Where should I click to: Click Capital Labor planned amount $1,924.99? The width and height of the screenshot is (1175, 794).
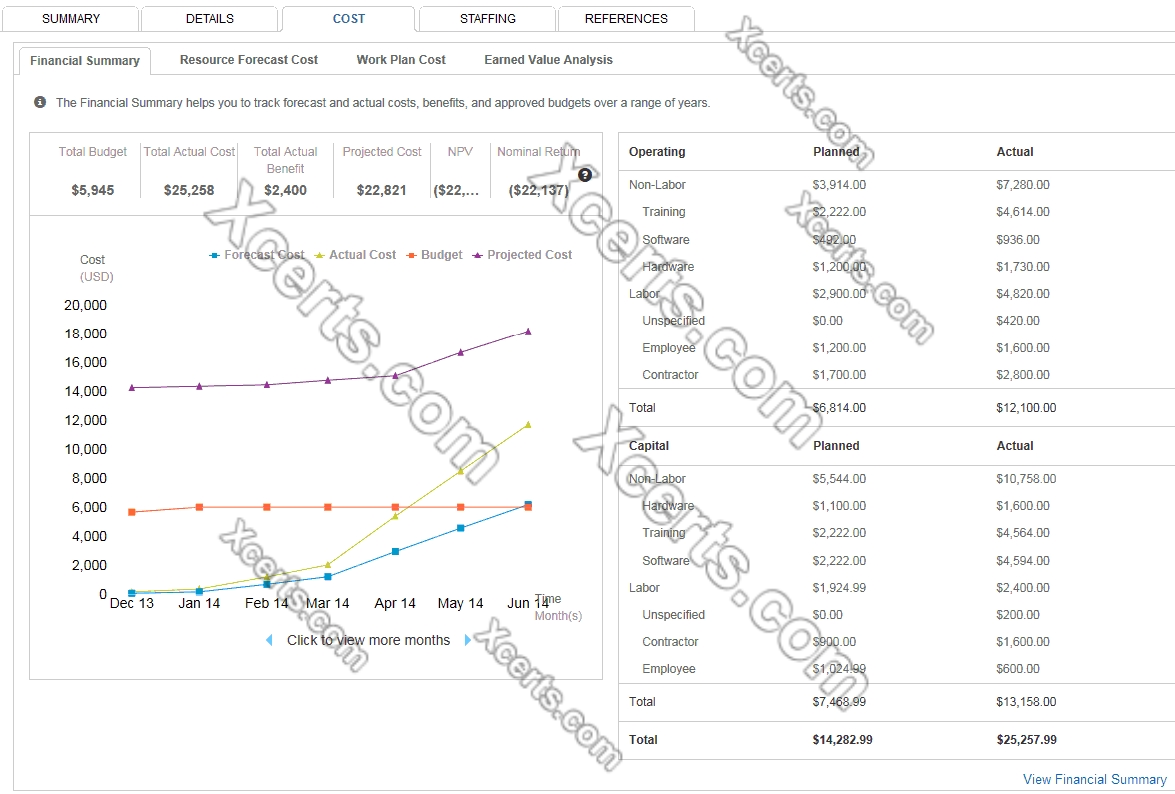(839, 588)
